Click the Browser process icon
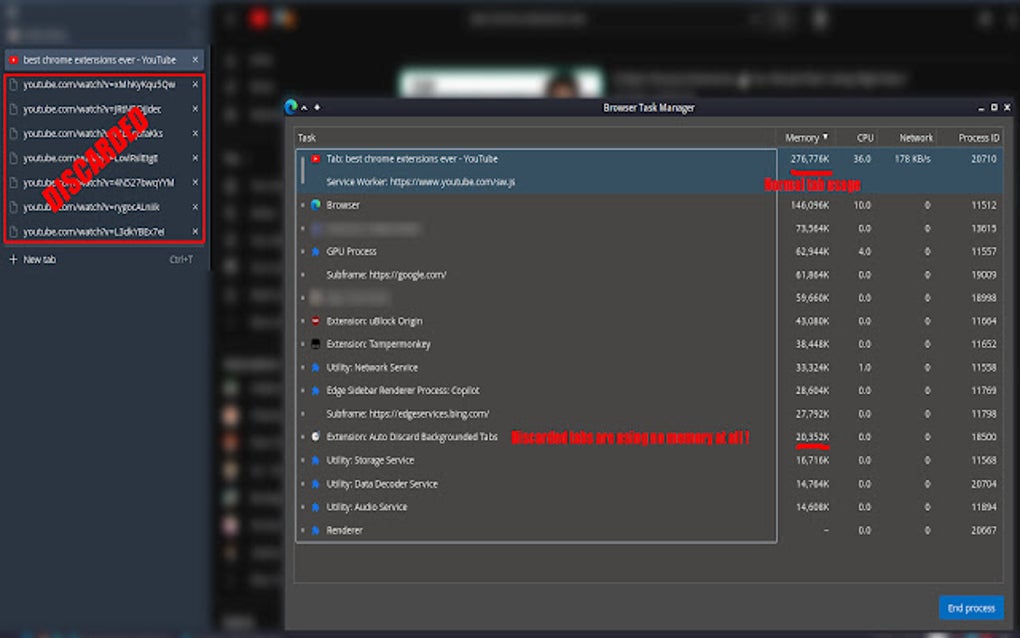 pos(317,204)
